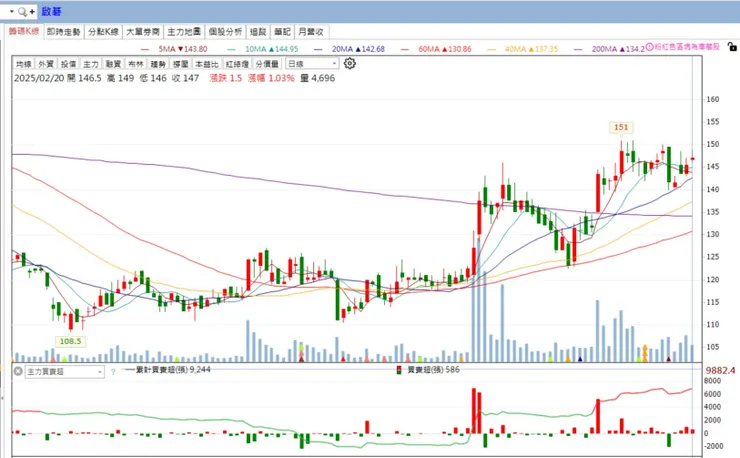
Task: Click the 10MA legend line swatch
Action: pyautogui.click(x=231, y=49)
